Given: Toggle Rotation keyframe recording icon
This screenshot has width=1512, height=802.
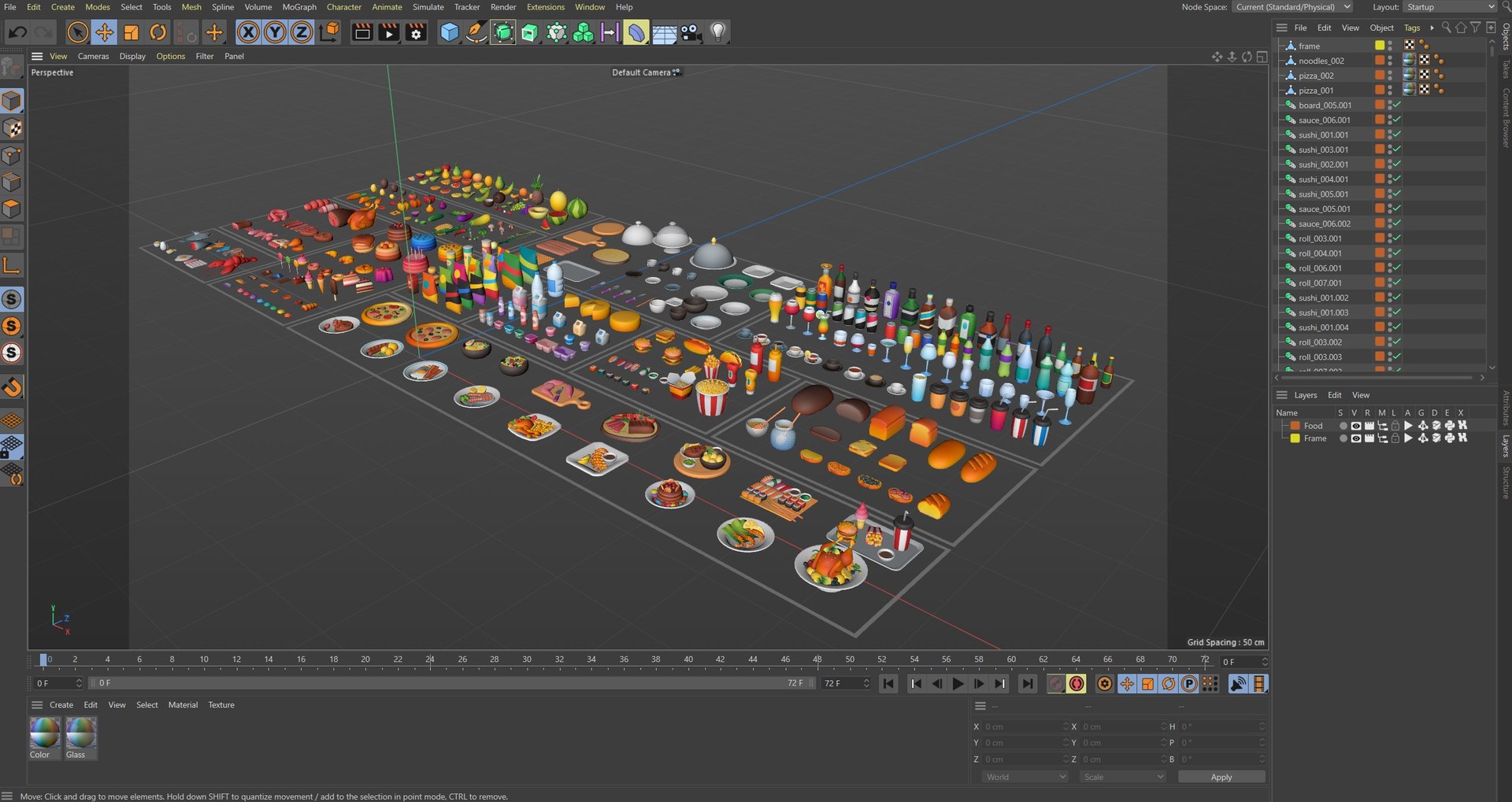Looking at the screenshot, I should pos(1169,684).
